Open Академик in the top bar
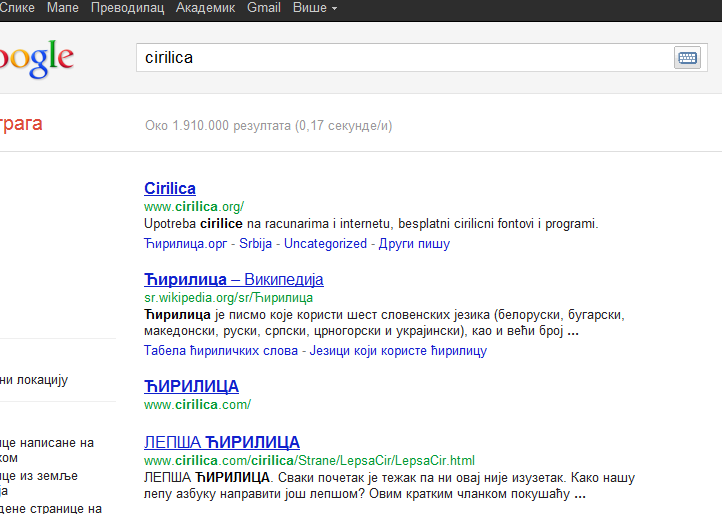This screenshot has height=514, width=722. pos(205,8)
